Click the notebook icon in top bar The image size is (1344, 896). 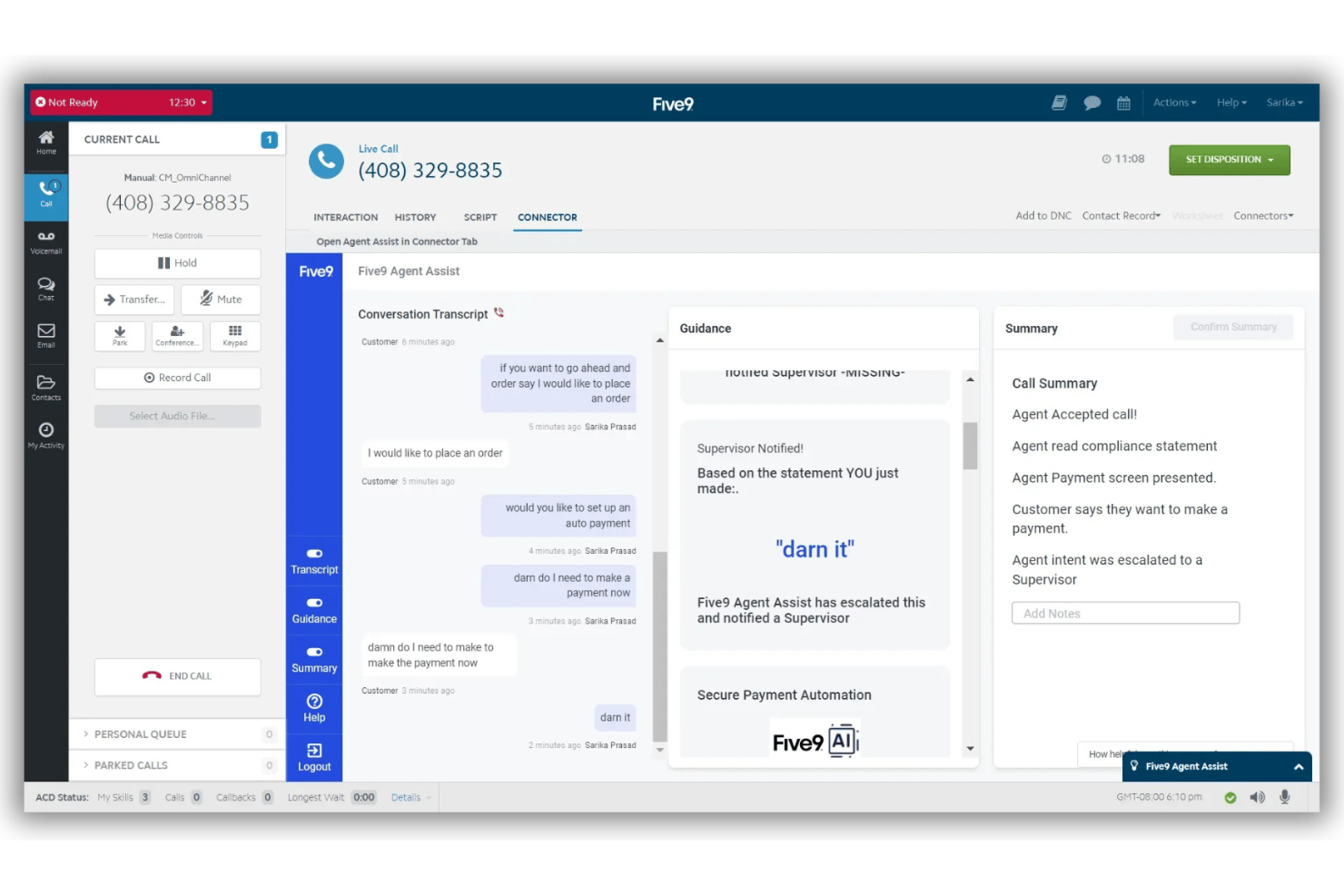[x=1059, y=103]
